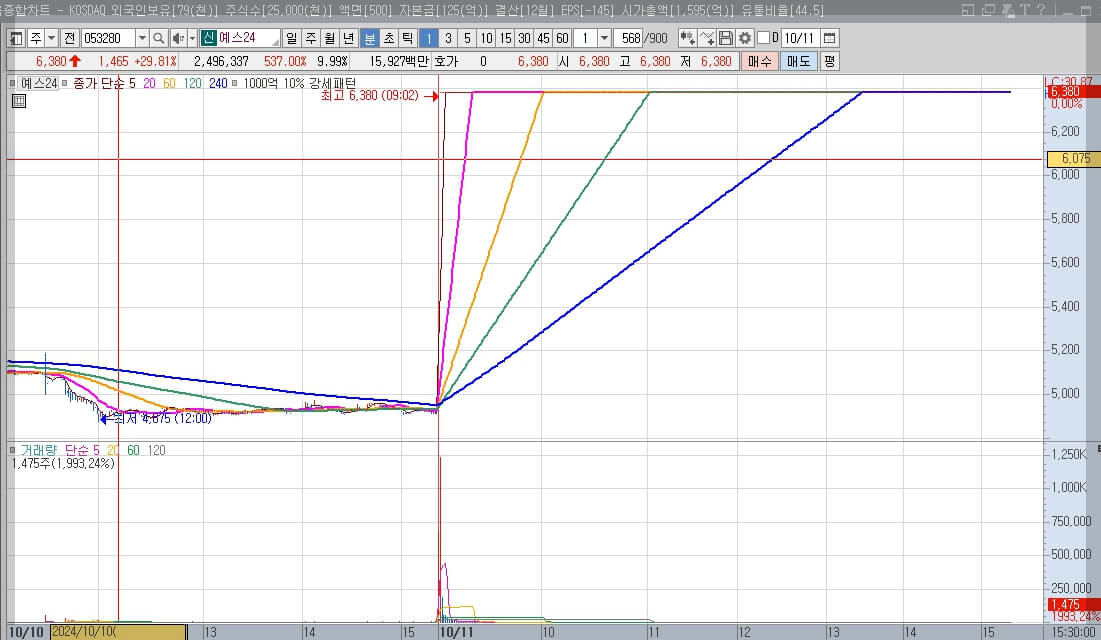Select the second (초) chart mode
Screen dimensions: 1101x640
tap(388, 38)
